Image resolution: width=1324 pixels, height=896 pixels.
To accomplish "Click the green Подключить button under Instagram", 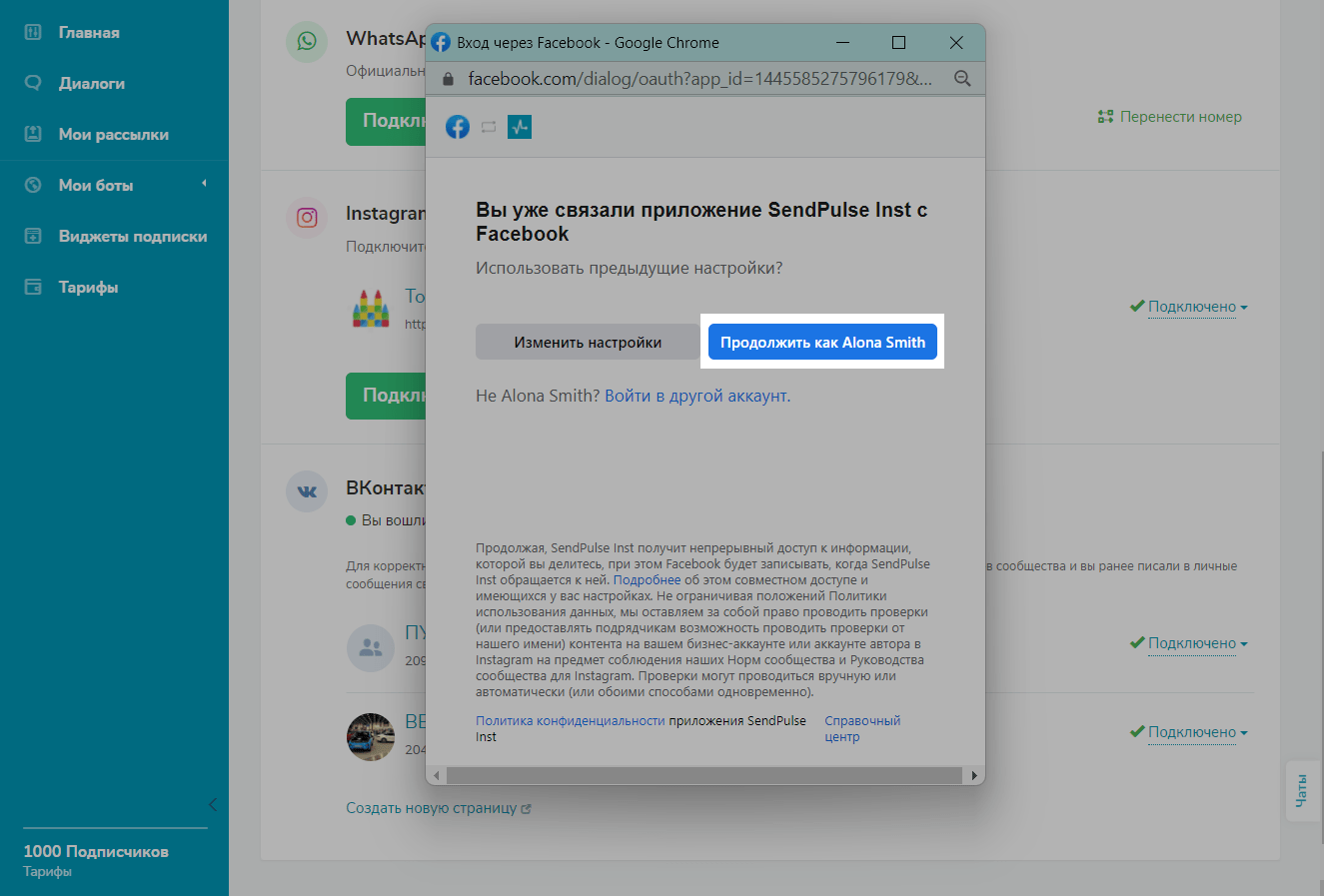I will point(386,396).
